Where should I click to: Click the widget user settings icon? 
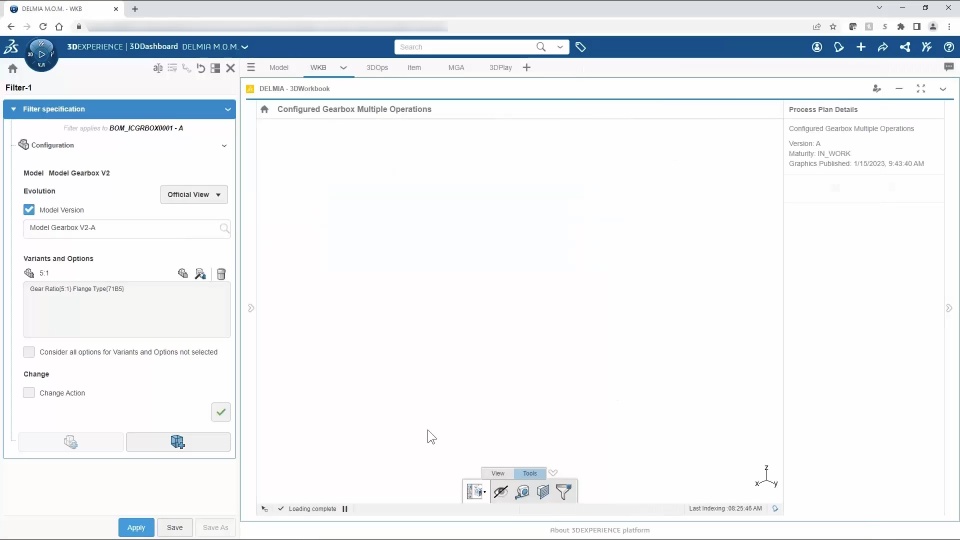(877, 89)
